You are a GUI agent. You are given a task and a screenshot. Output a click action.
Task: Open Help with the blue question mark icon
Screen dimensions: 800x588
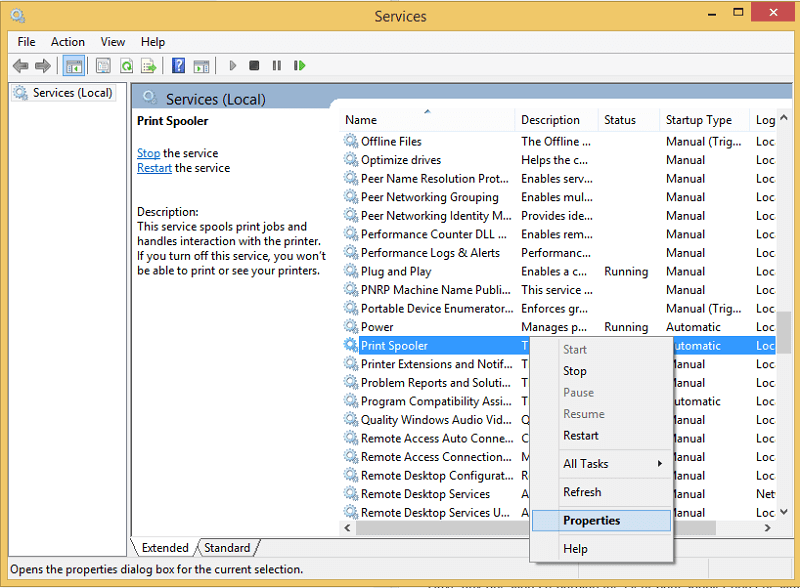click(179, 65)
